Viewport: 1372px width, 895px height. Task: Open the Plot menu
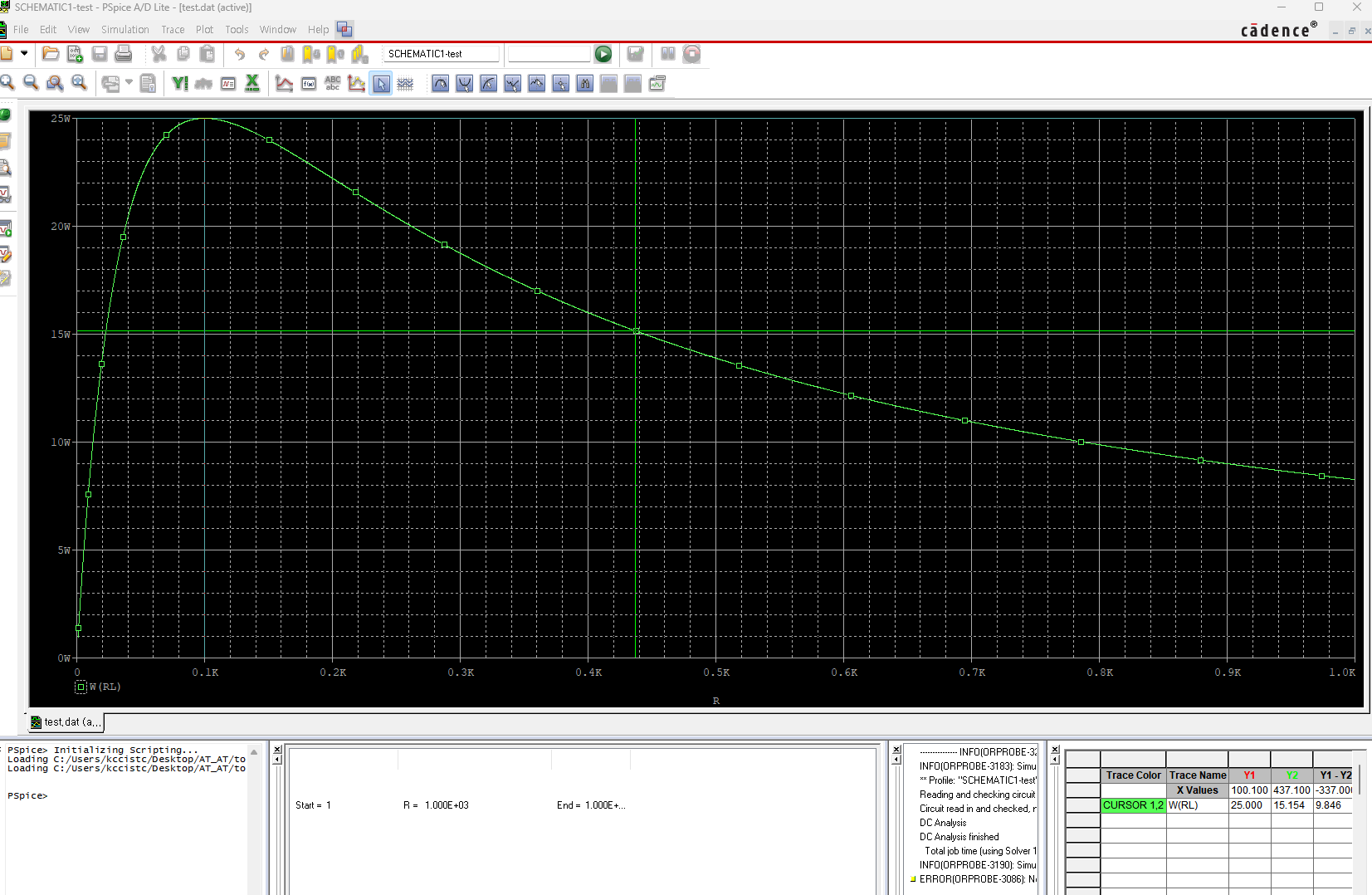(204, 30)
